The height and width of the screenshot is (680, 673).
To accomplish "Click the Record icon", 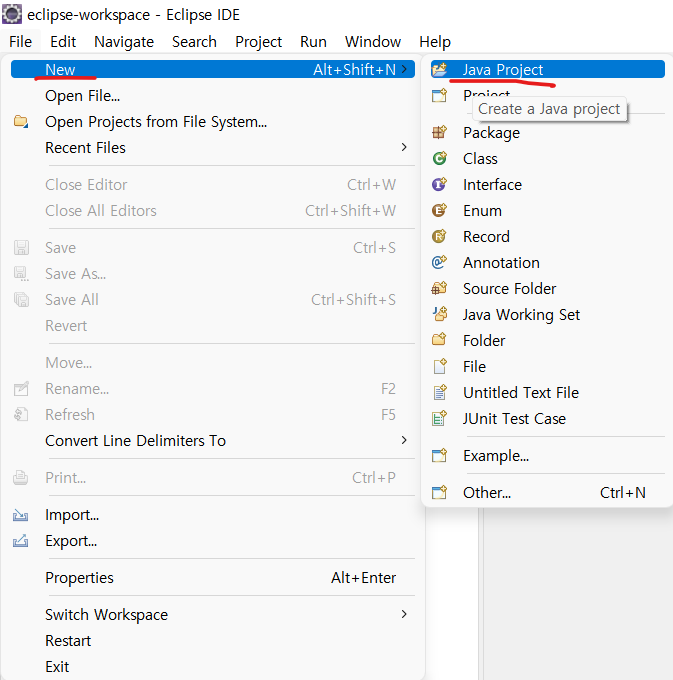I will click(x=439, y=236).
